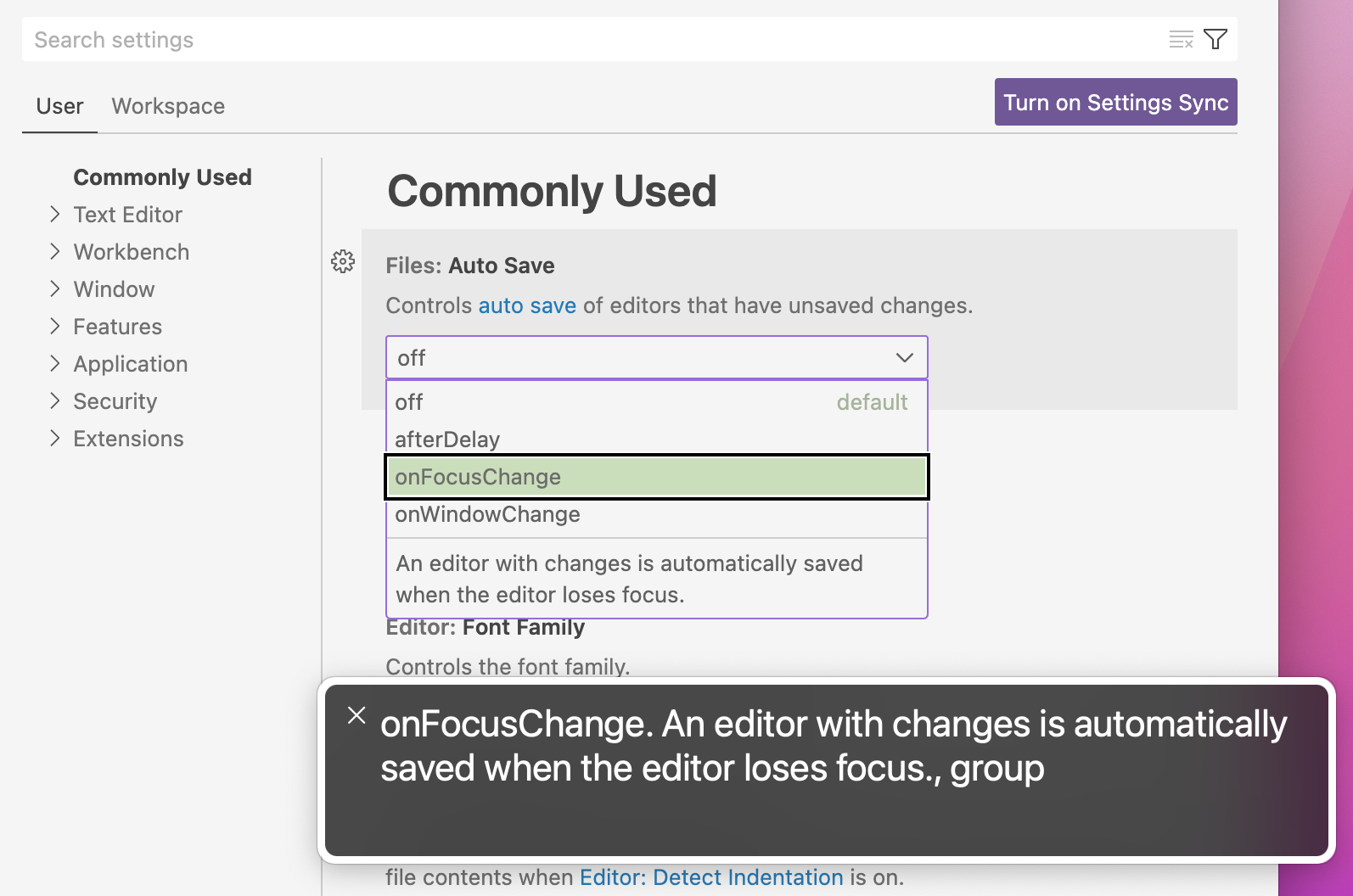1353x896 pixels.
Task: Expand the Text Editor section chevron
Action: [54, 214]
